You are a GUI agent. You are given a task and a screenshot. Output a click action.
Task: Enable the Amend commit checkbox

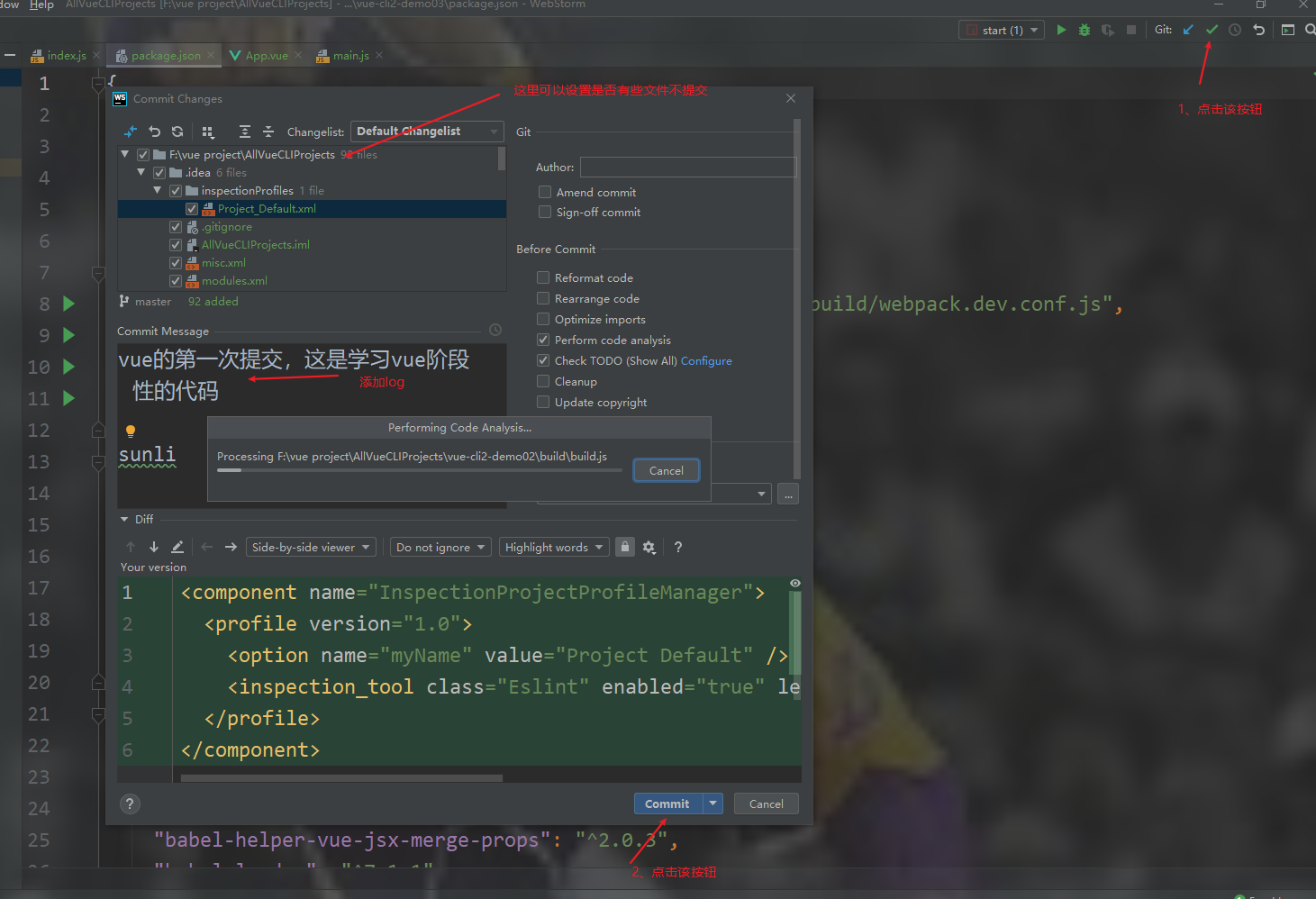[x=545, y=192]
